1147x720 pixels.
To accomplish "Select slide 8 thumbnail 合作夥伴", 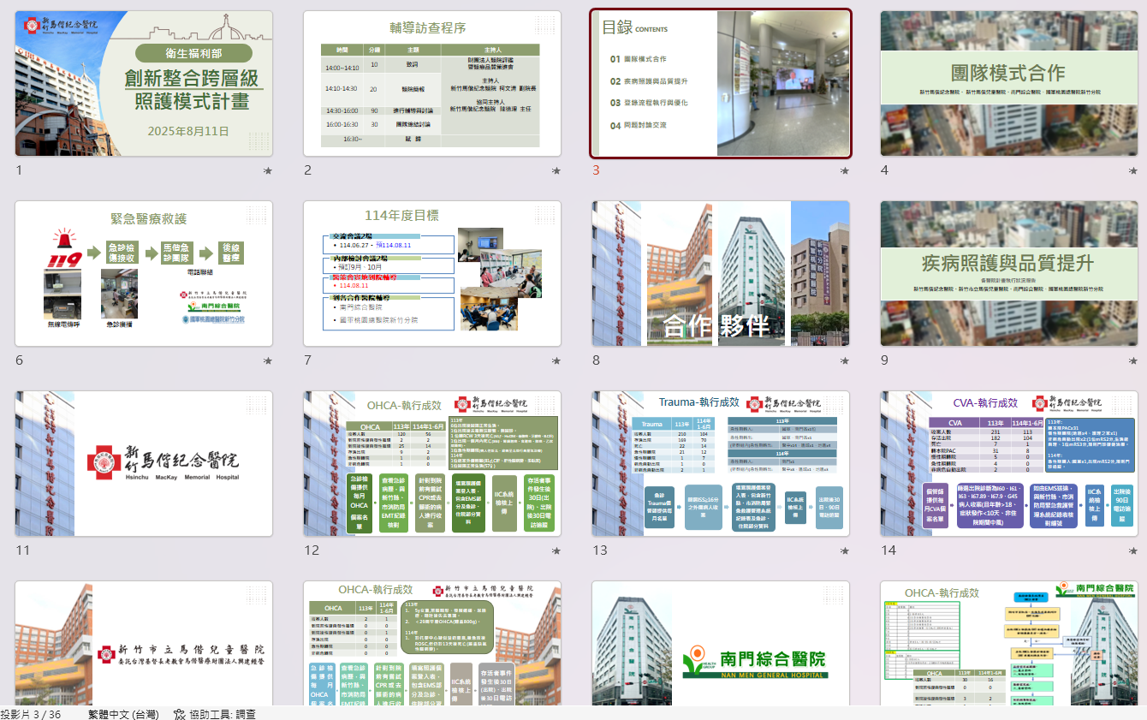I will tap(721, 274).
